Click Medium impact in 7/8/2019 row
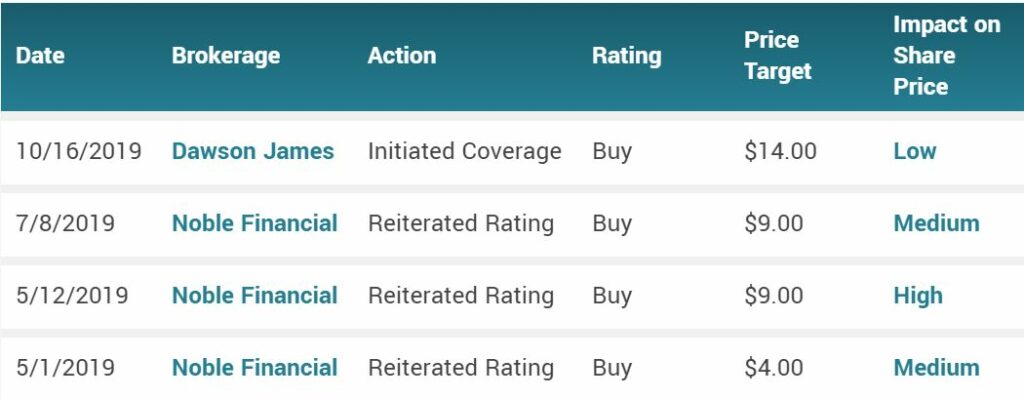Viewport: 1024px width, 399px height. 936,223
